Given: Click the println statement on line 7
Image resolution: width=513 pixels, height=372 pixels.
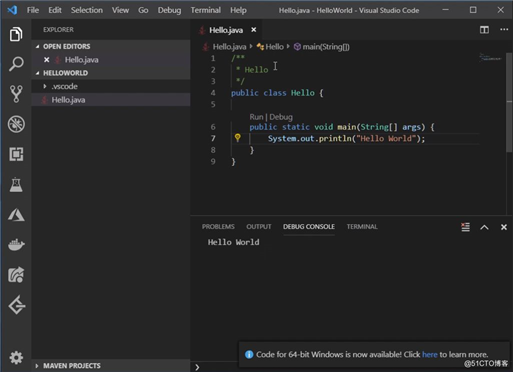Looking at the screenshot, I should (346, 138).
